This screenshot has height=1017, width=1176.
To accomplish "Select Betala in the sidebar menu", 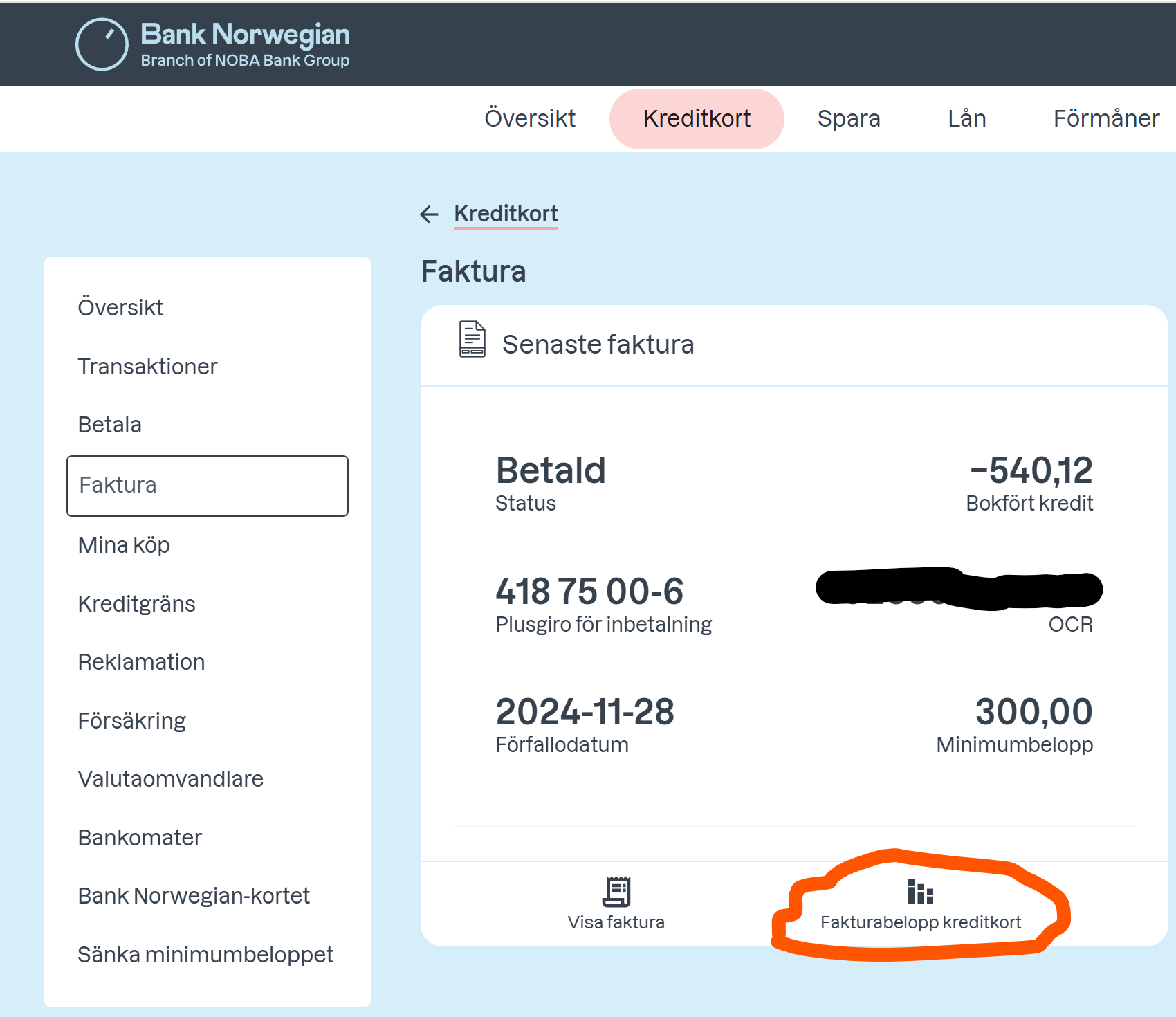I will click(x=110, y=425).
